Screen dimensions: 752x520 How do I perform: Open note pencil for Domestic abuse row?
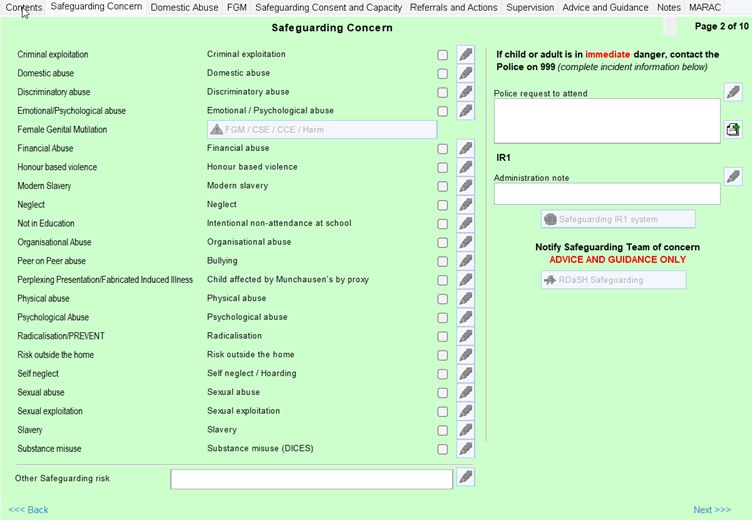(x=465, y=73)
